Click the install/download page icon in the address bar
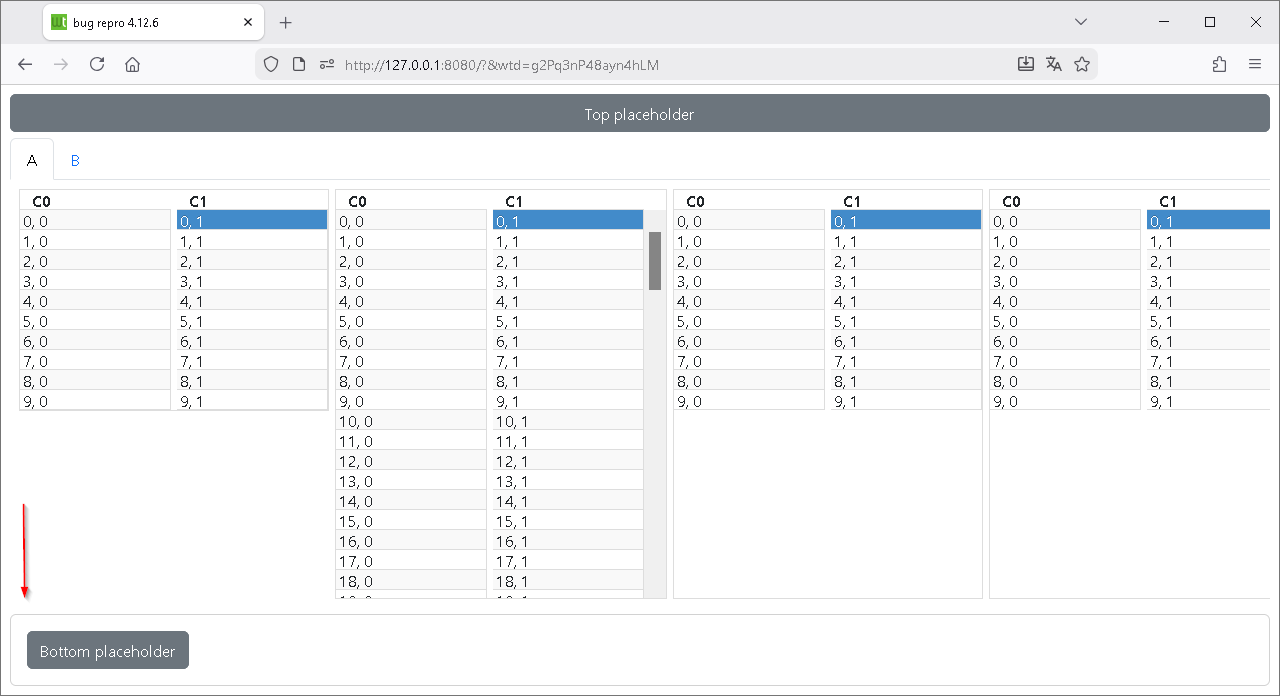The height and width of the screenshot is (696, 1280). [x=1025, y=64]
